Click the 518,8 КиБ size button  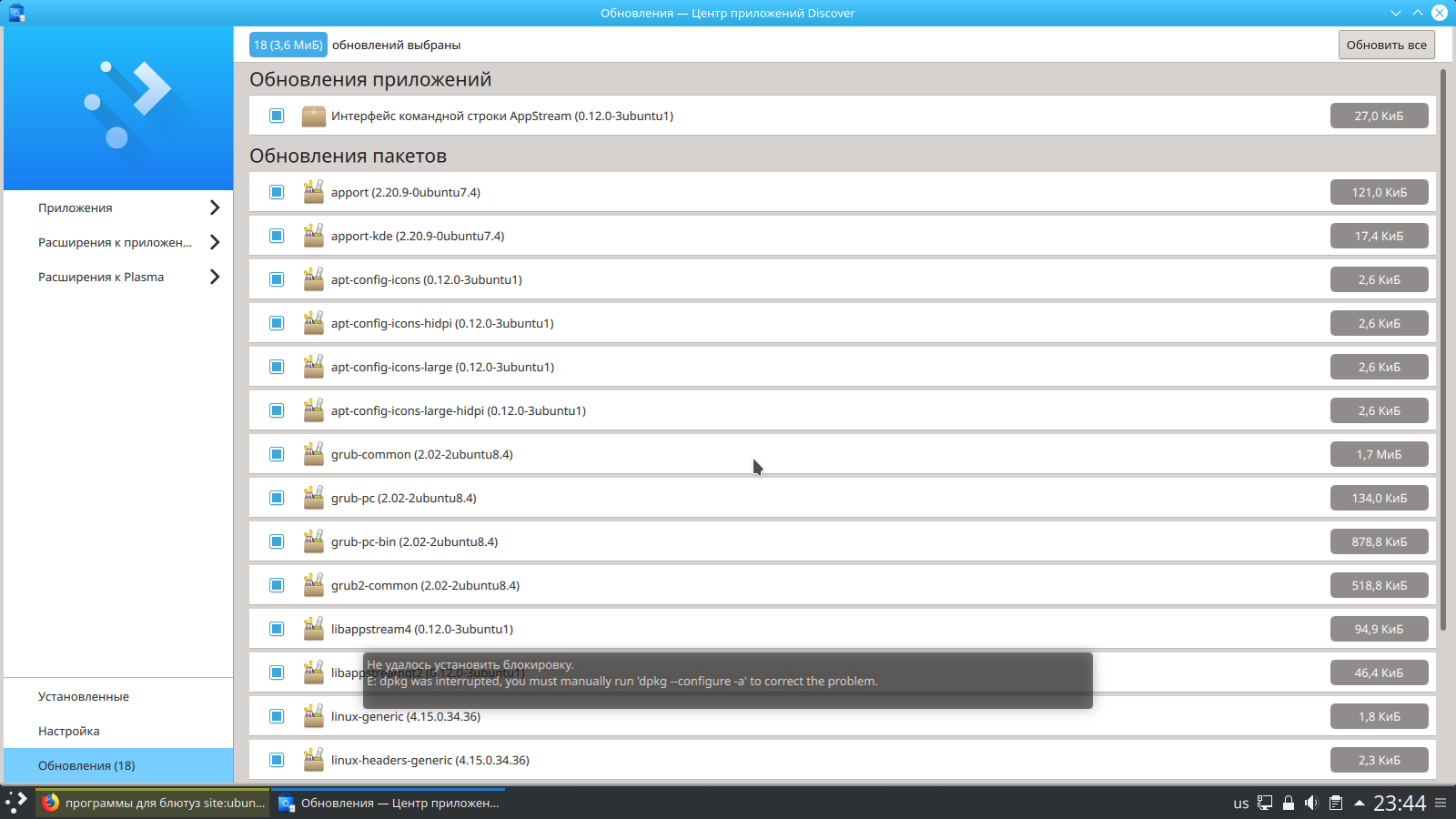(x=1380, y=585)
